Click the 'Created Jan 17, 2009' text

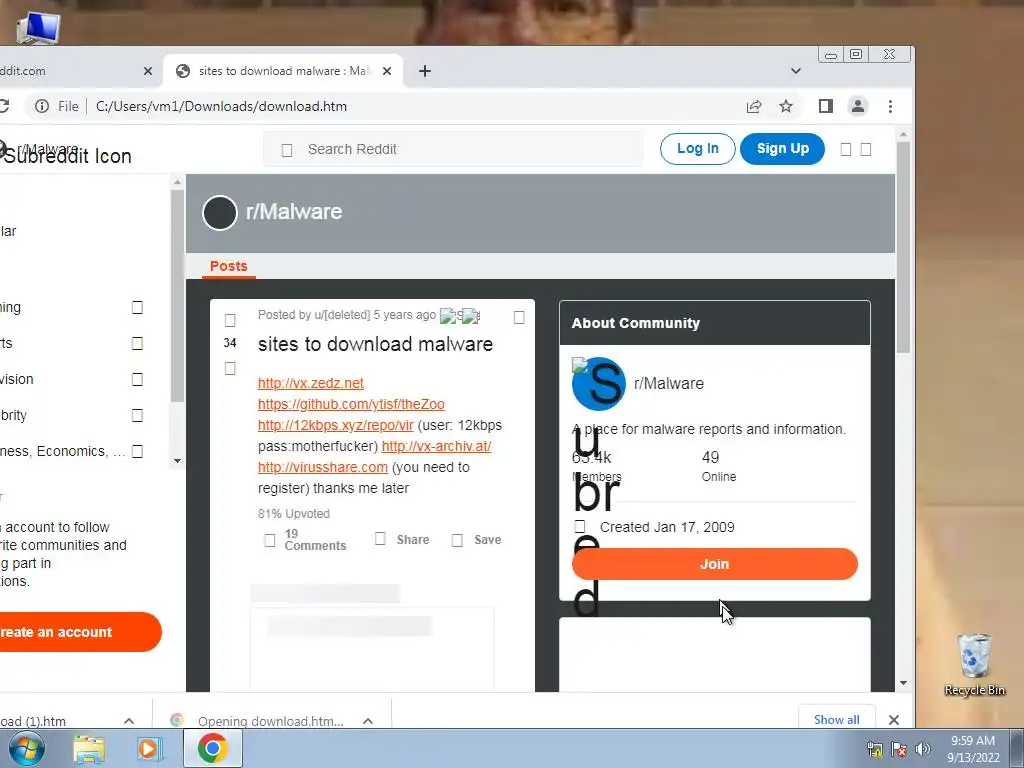667,527
